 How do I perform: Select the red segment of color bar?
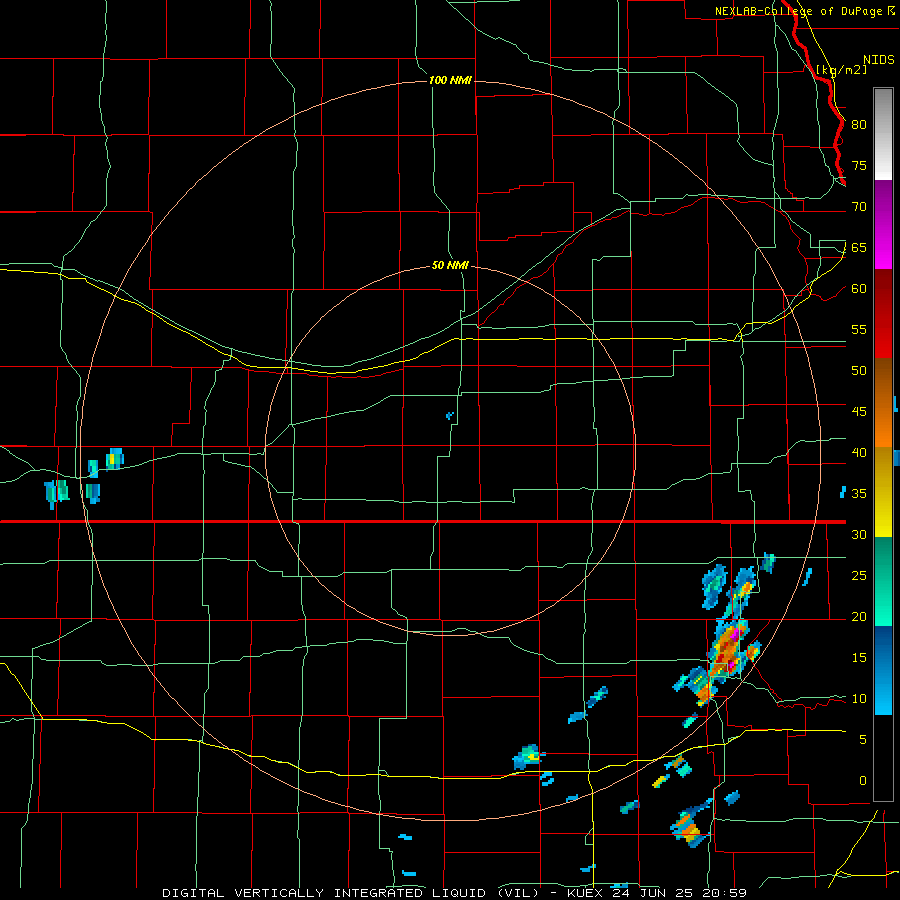883,313
